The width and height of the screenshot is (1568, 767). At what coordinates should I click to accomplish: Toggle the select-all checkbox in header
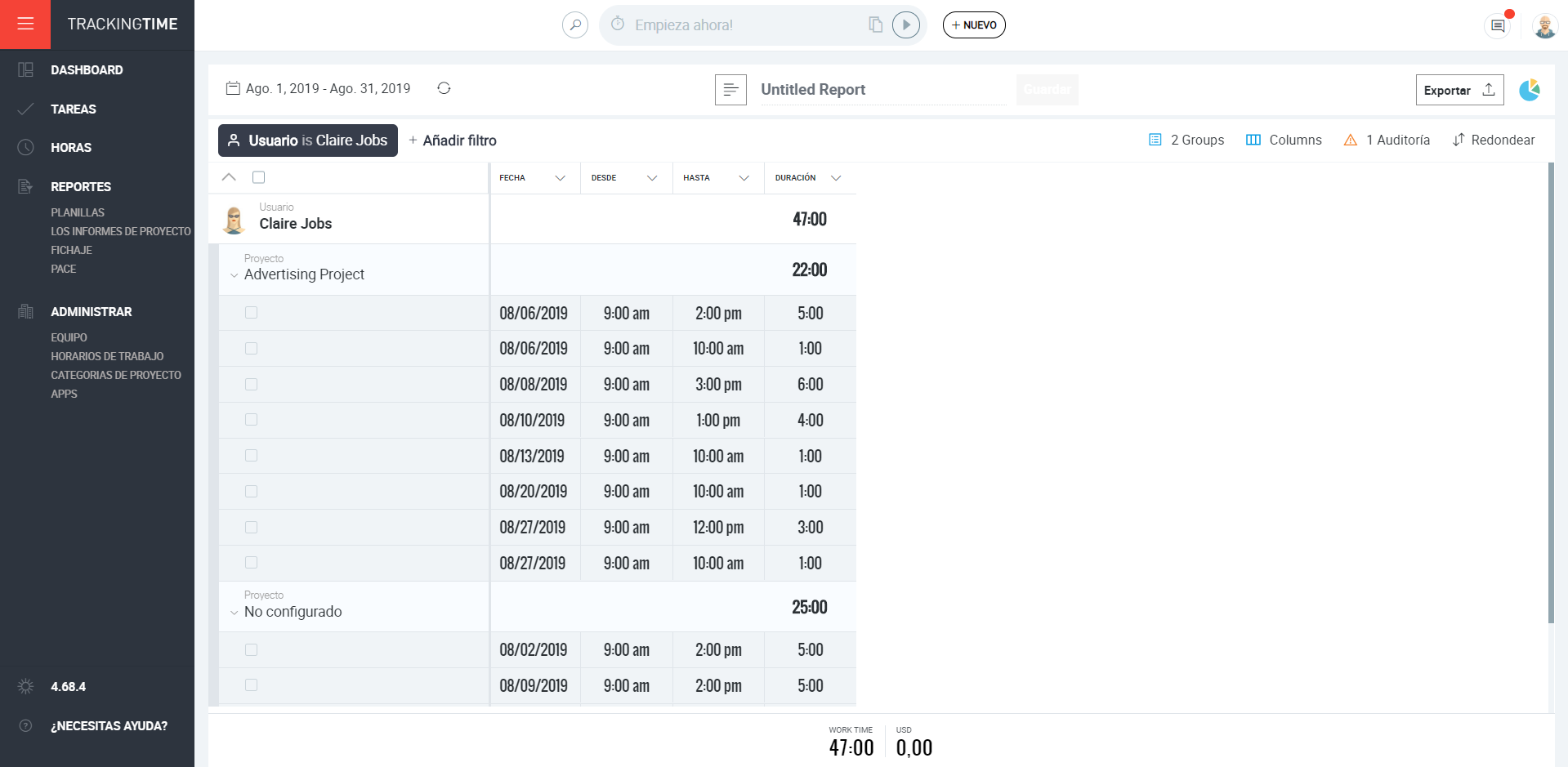259,177
